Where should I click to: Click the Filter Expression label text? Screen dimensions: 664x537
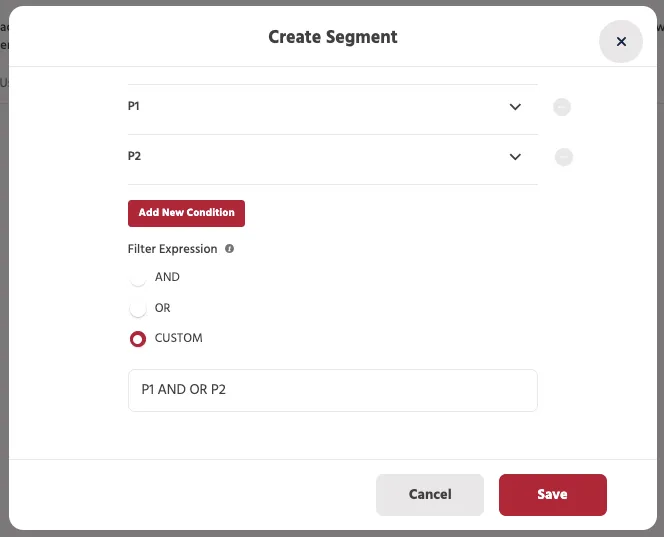pos(172,249)
